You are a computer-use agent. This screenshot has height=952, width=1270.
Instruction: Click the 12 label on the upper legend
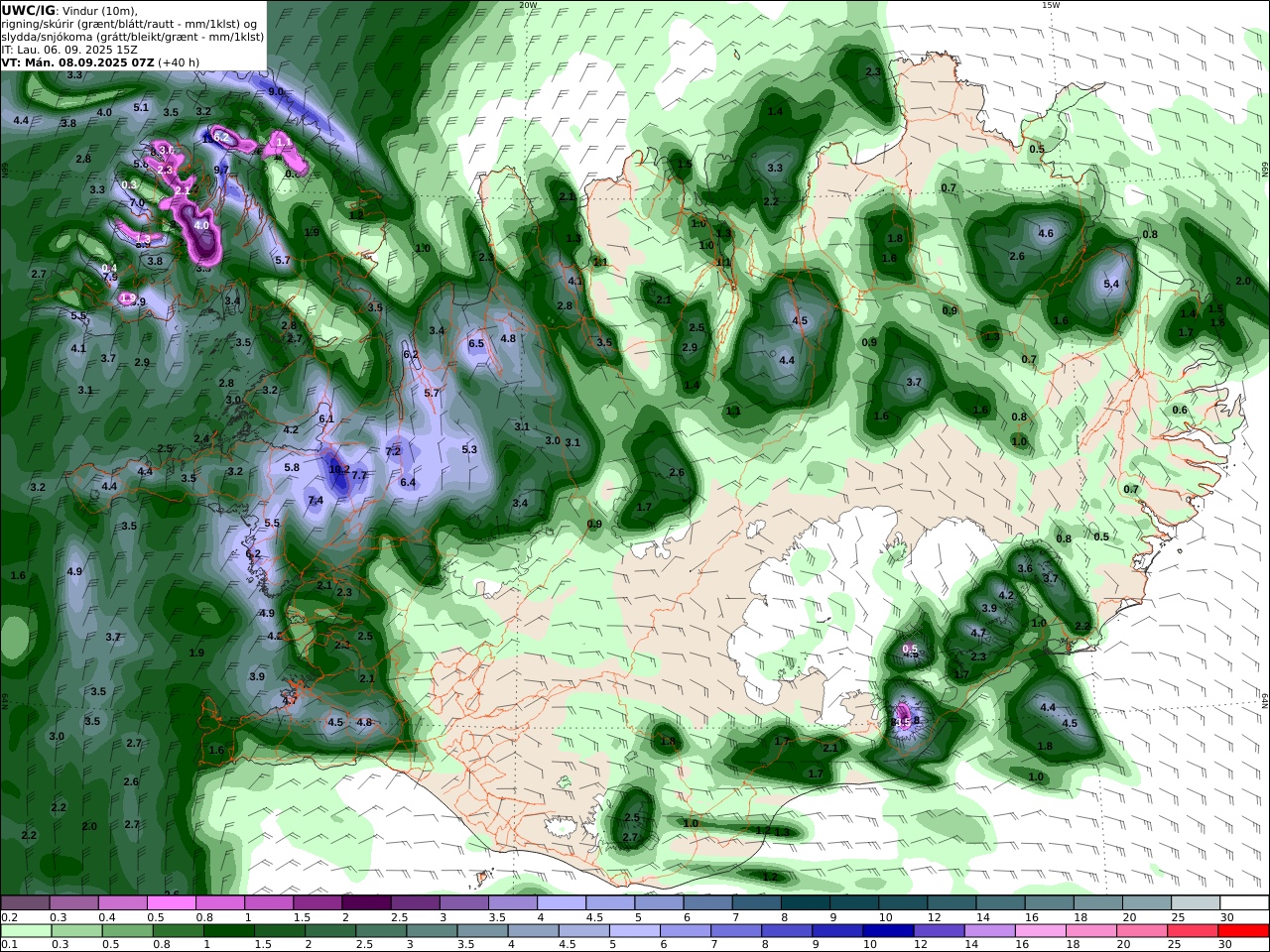pos(934,918)
